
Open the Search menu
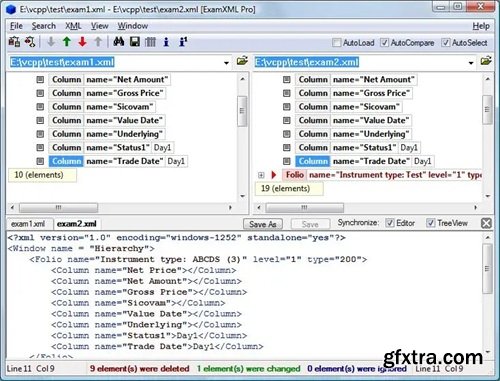pyautogui.click(x=44, y=26)
